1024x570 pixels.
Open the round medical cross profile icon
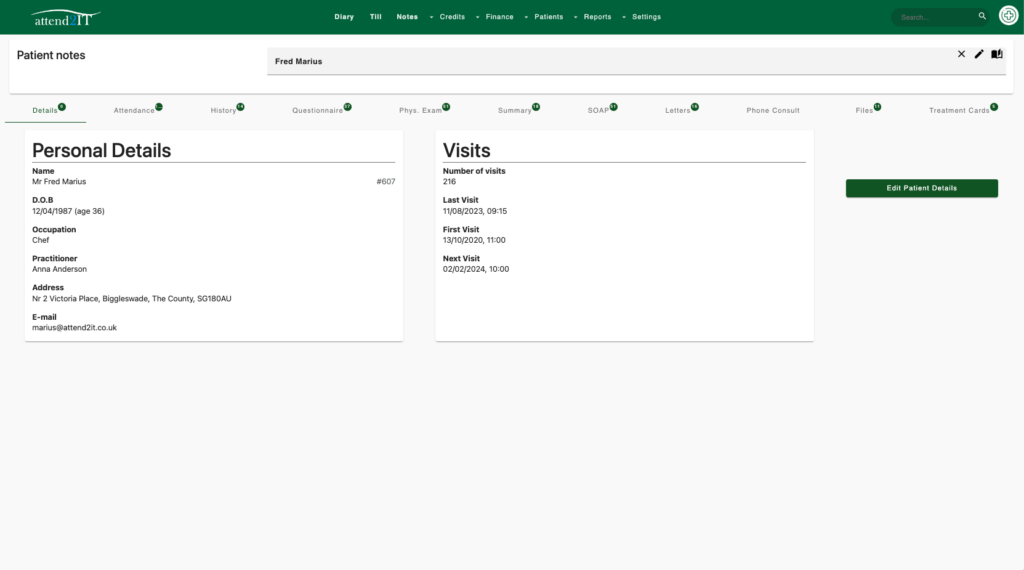tap(1008, 16)
